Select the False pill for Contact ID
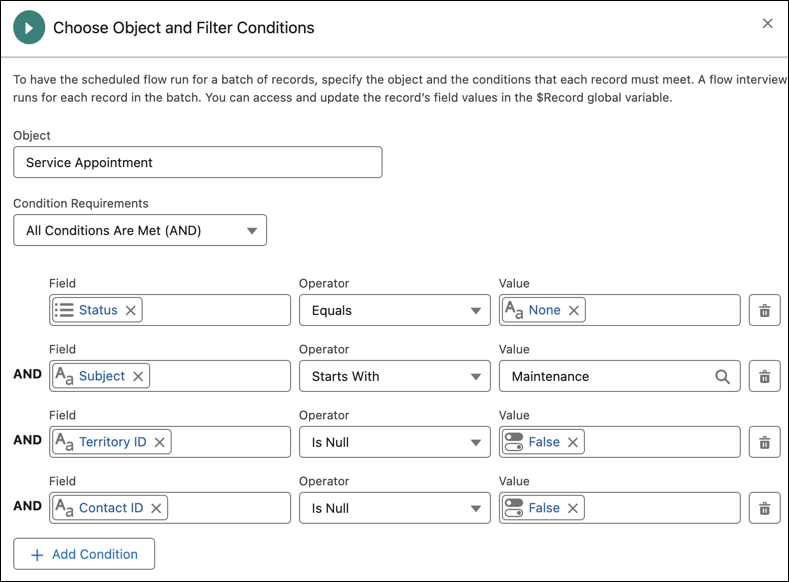The width and height of the screenshot is (789, 582). tap(543, 508)
